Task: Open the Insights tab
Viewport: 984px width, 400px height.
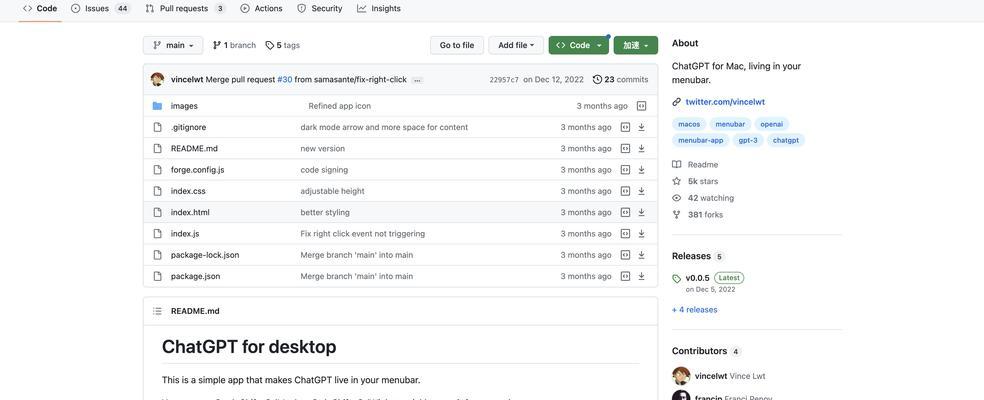Action: click(x=379, y=9)
